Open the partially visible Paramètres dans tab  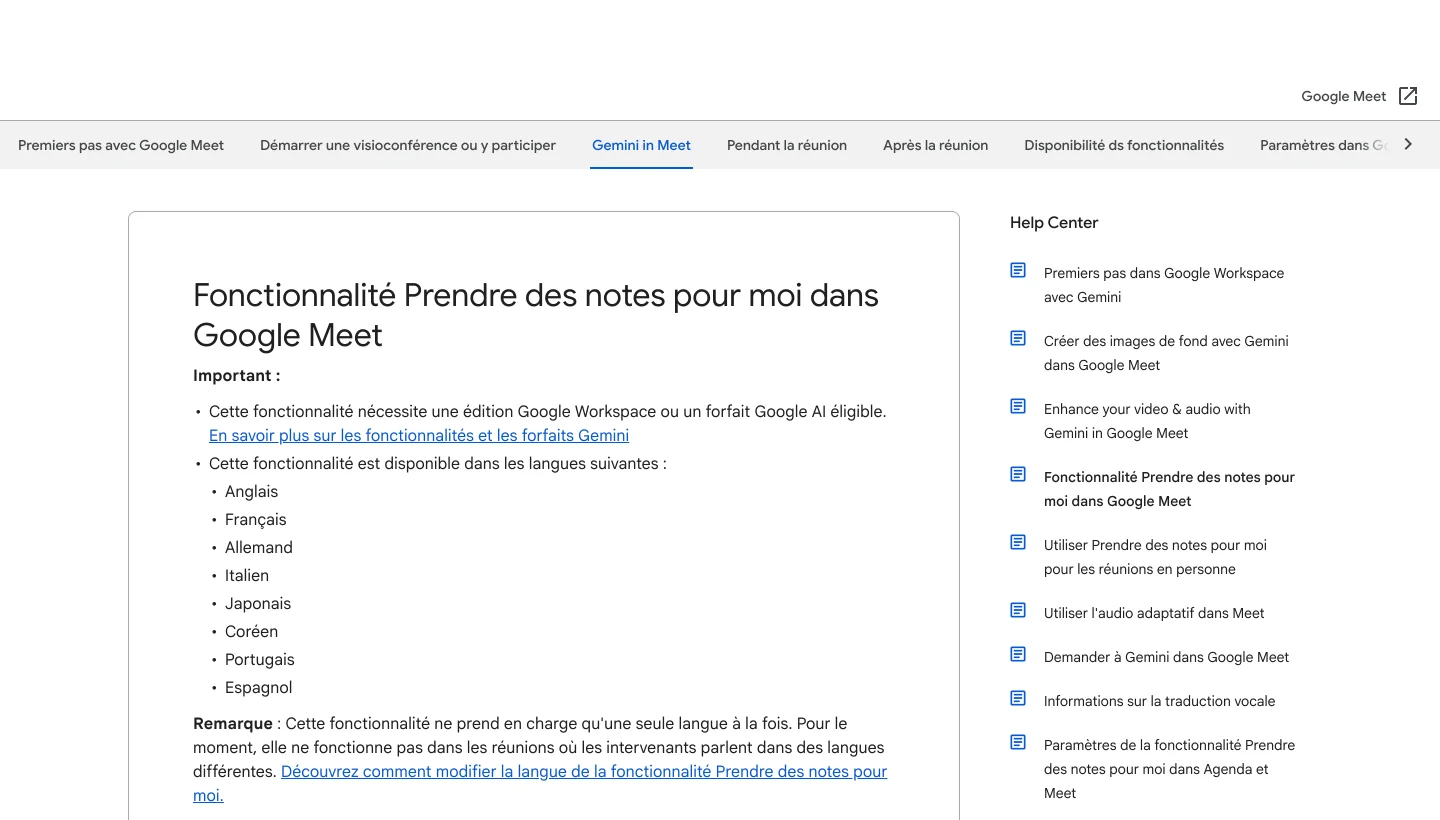(1323, 145)
